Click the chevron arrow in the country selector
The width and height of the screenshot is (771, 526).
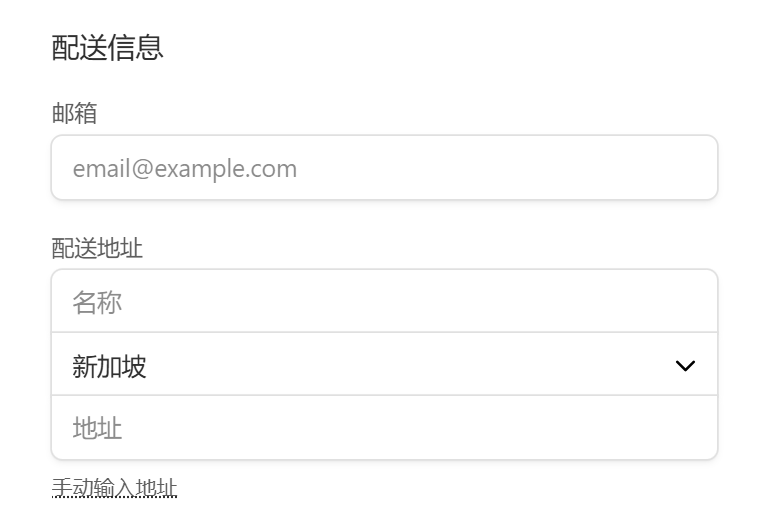[x=685, y=366]
